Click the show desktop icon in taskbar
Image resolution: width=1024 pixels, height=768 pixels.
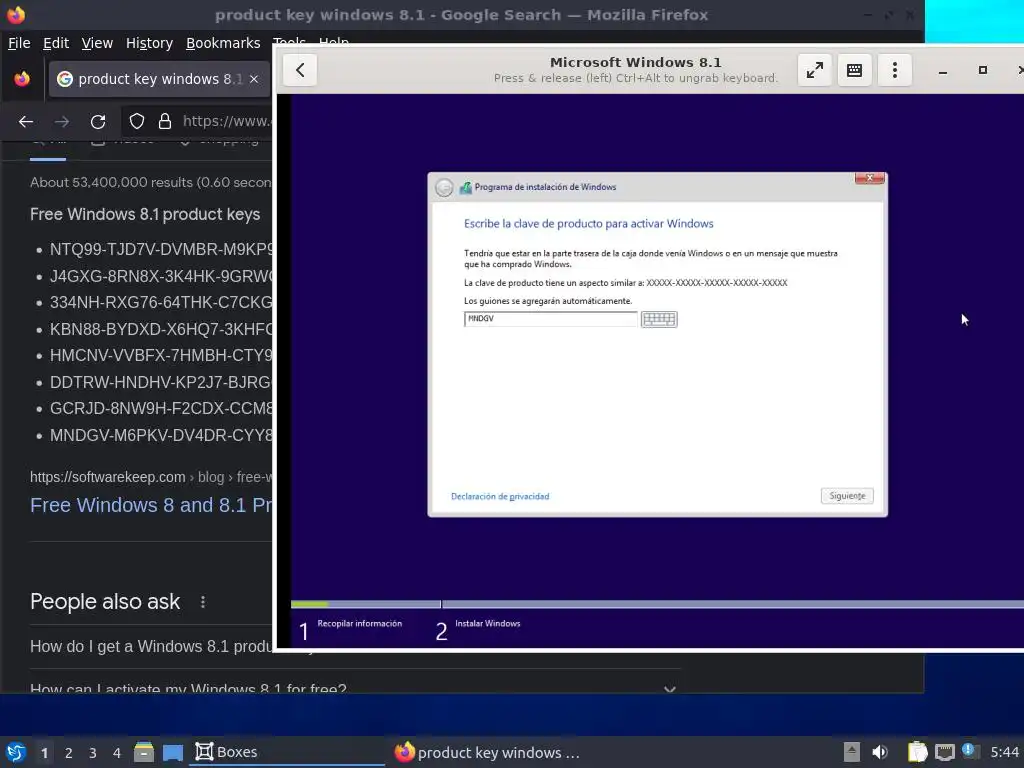pyautogui.click(x=173, y=752)
